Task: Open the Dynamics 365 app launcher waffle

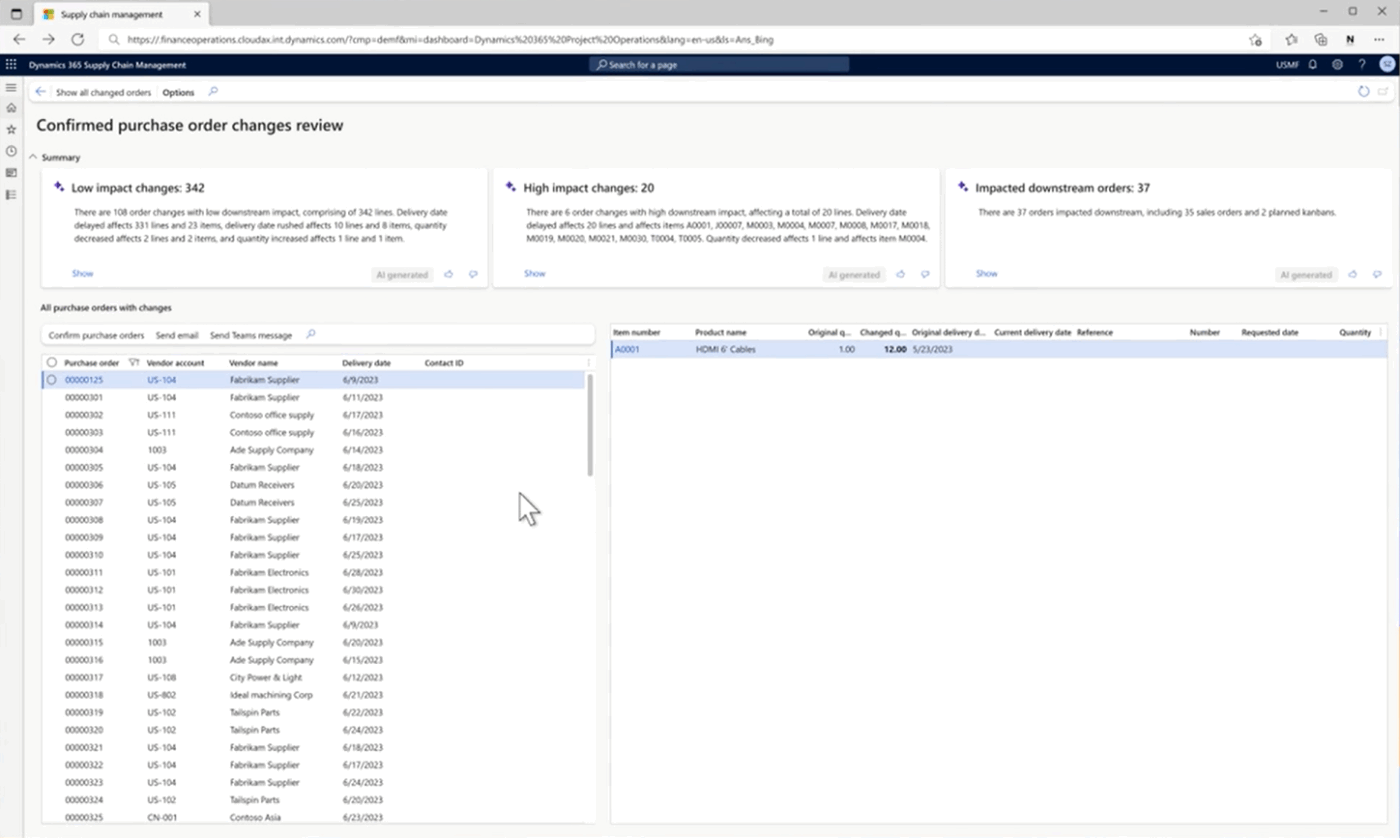Action: coord(11,64)
